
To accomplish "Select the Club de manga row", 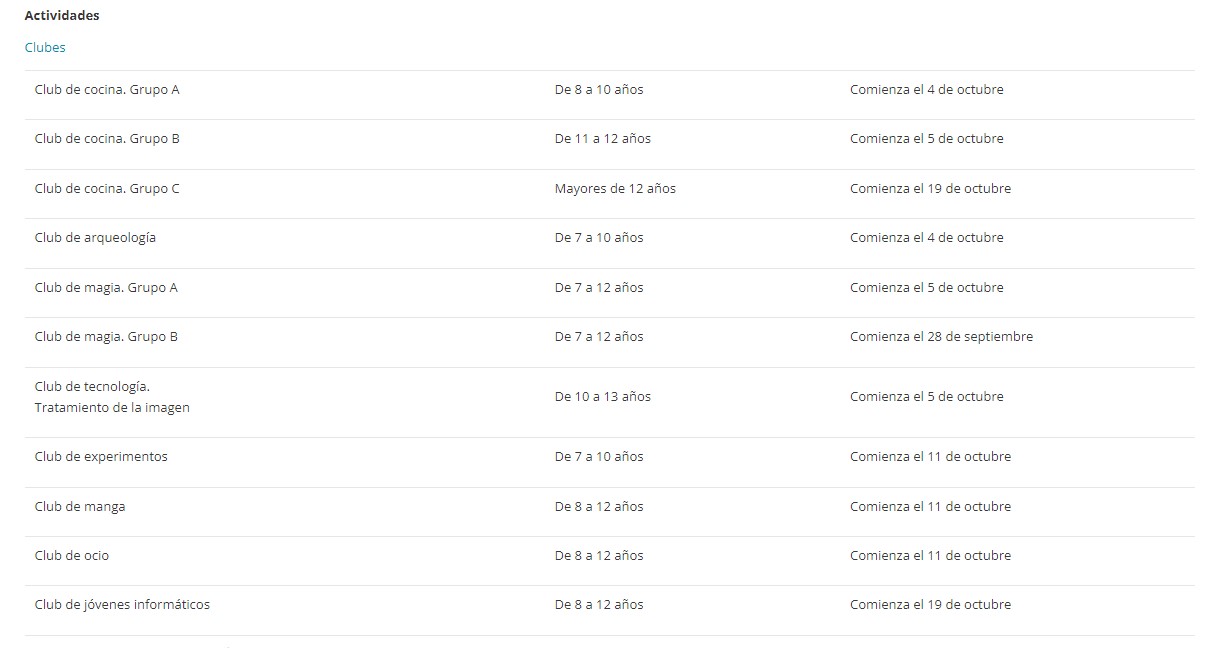I will 80,507.
